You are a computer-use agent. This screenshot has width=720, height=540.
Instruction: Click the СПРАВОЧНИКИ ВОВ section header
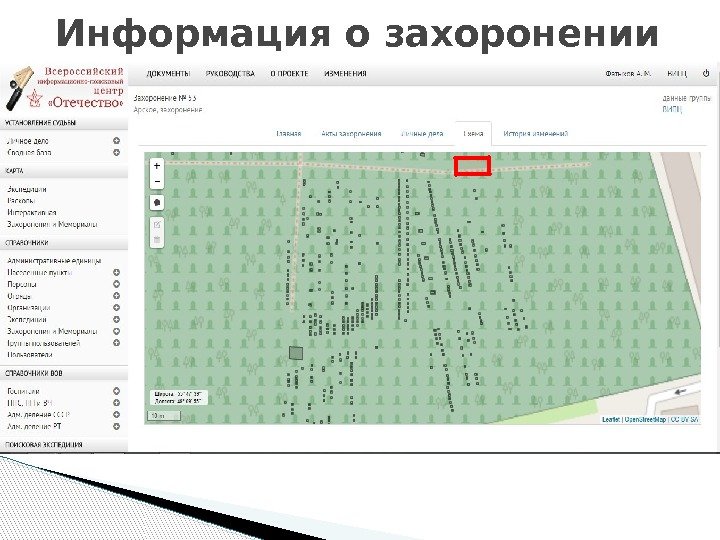(x=34, y=373)
